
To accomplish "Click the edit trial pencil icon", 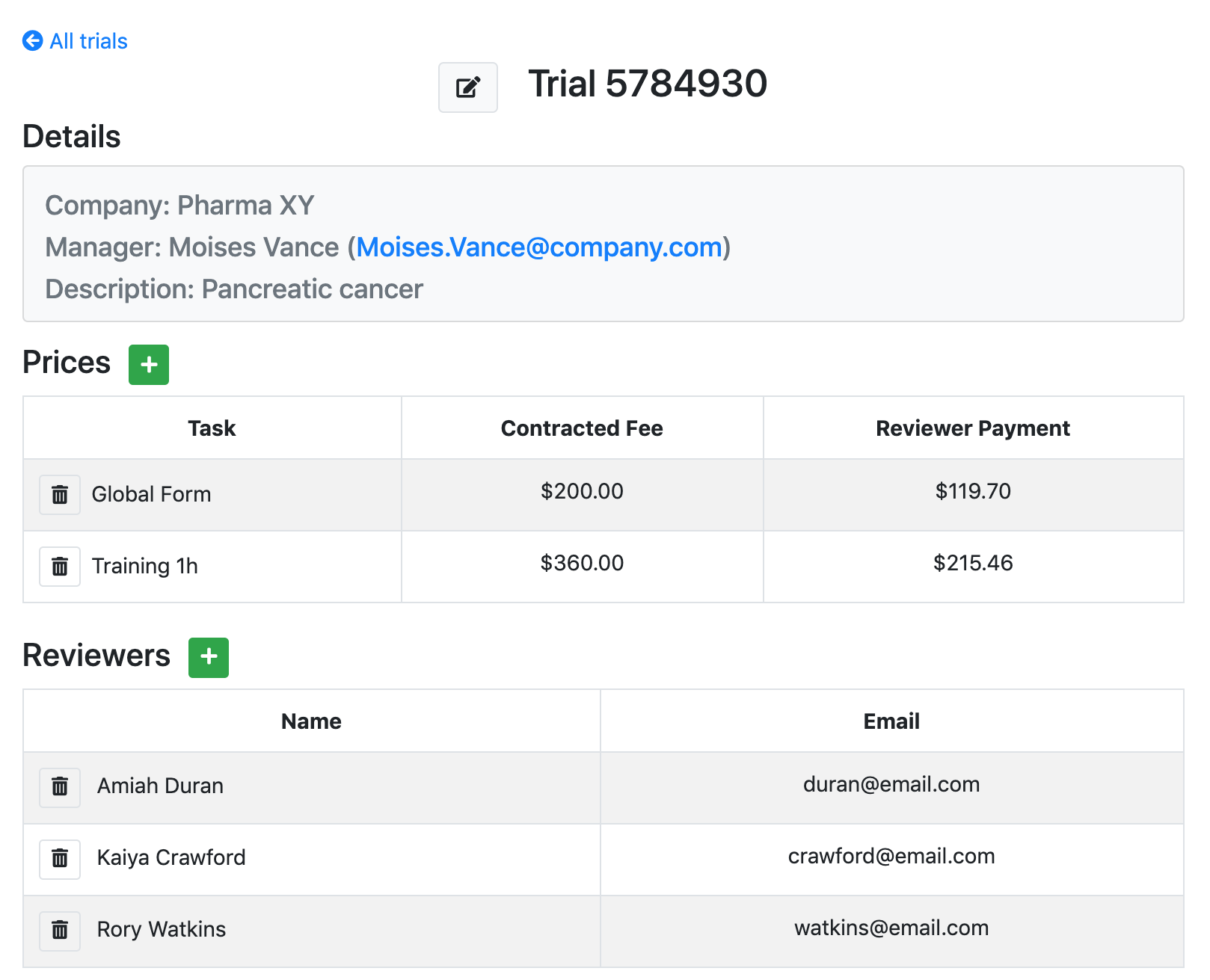I will (x=467, y=87).
